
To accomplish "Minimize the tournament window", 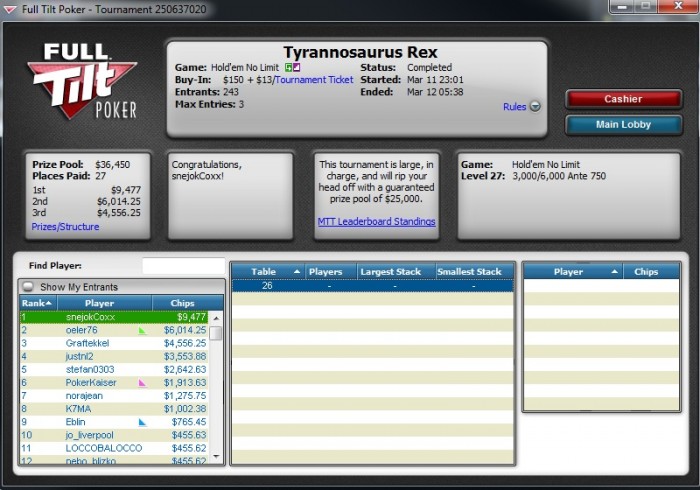I will pos(623,6).
